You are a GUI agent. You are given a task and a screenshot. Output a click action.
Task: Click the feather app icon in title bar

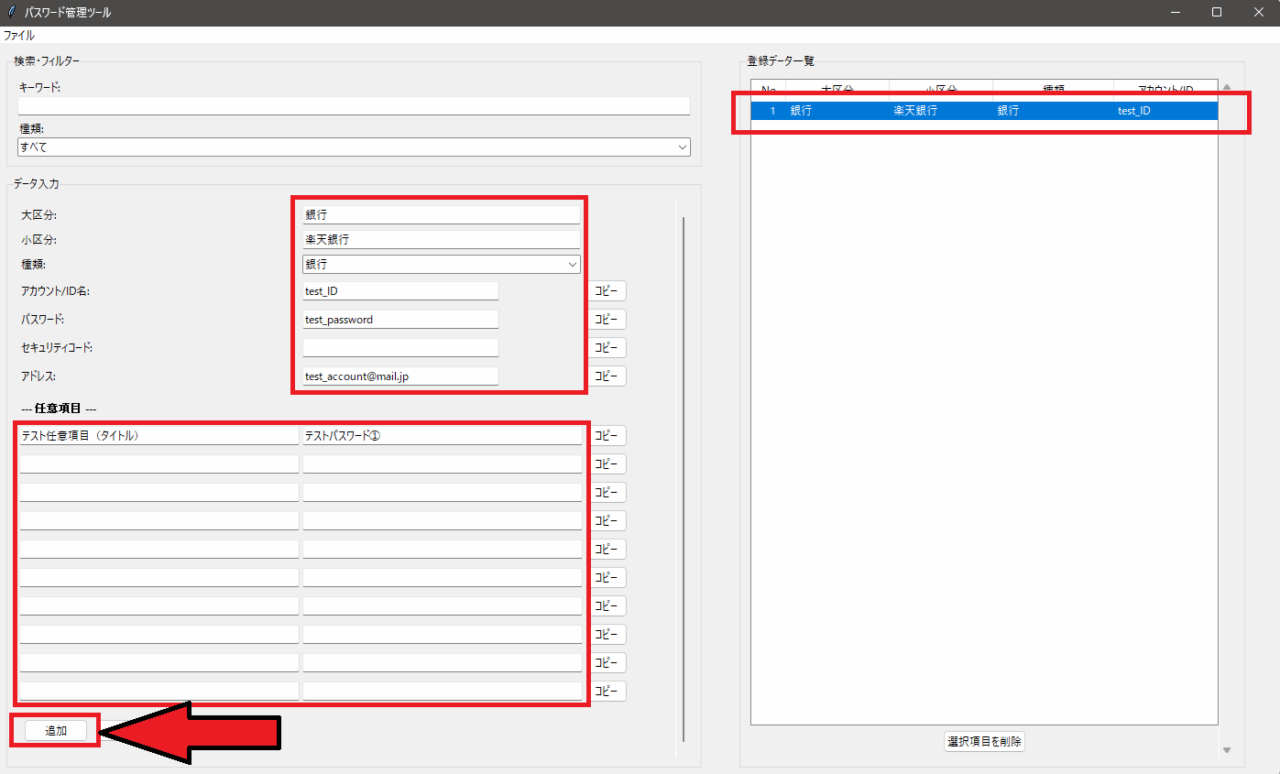(x=11, y=12)
